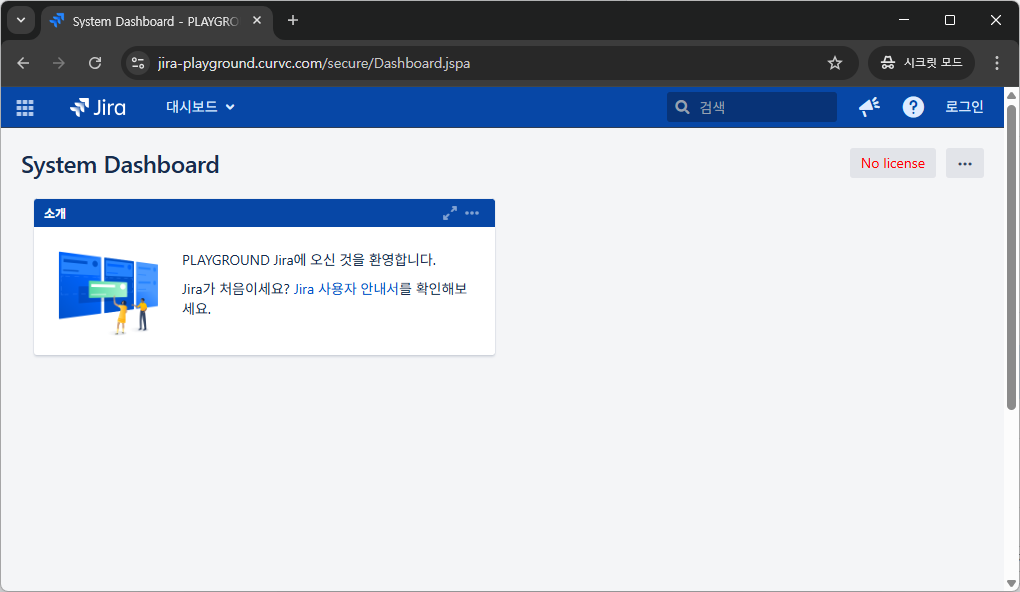Click the scrollbar down arrow
The width and height of the screenshot is (1020, 592).
point(1012,584)
